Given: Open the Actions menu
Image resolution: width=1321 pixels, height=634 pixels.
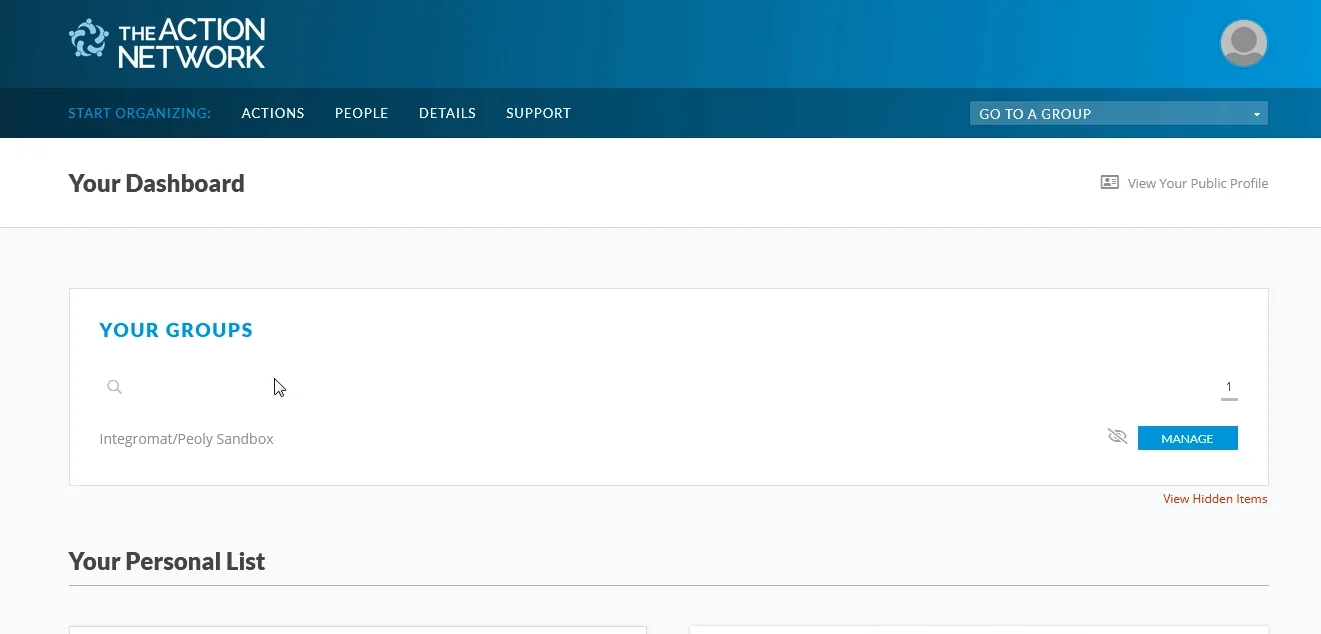Looking at the screenshot, I should [273, 113].
